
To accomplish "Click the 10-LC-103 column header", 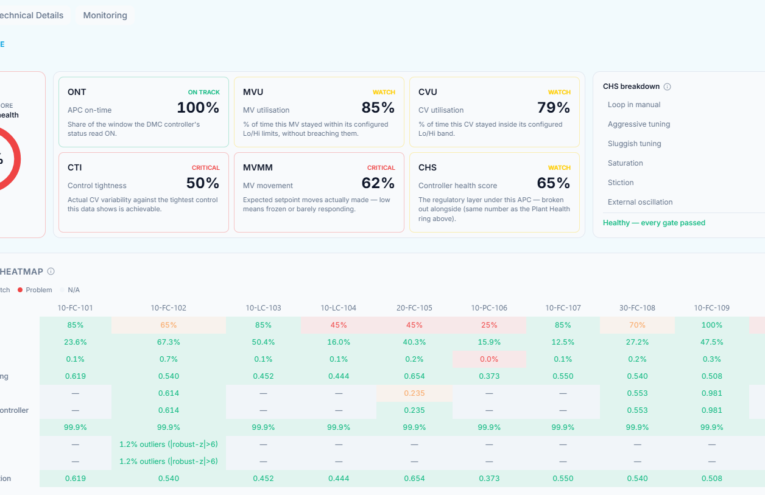I will (263, 308).
